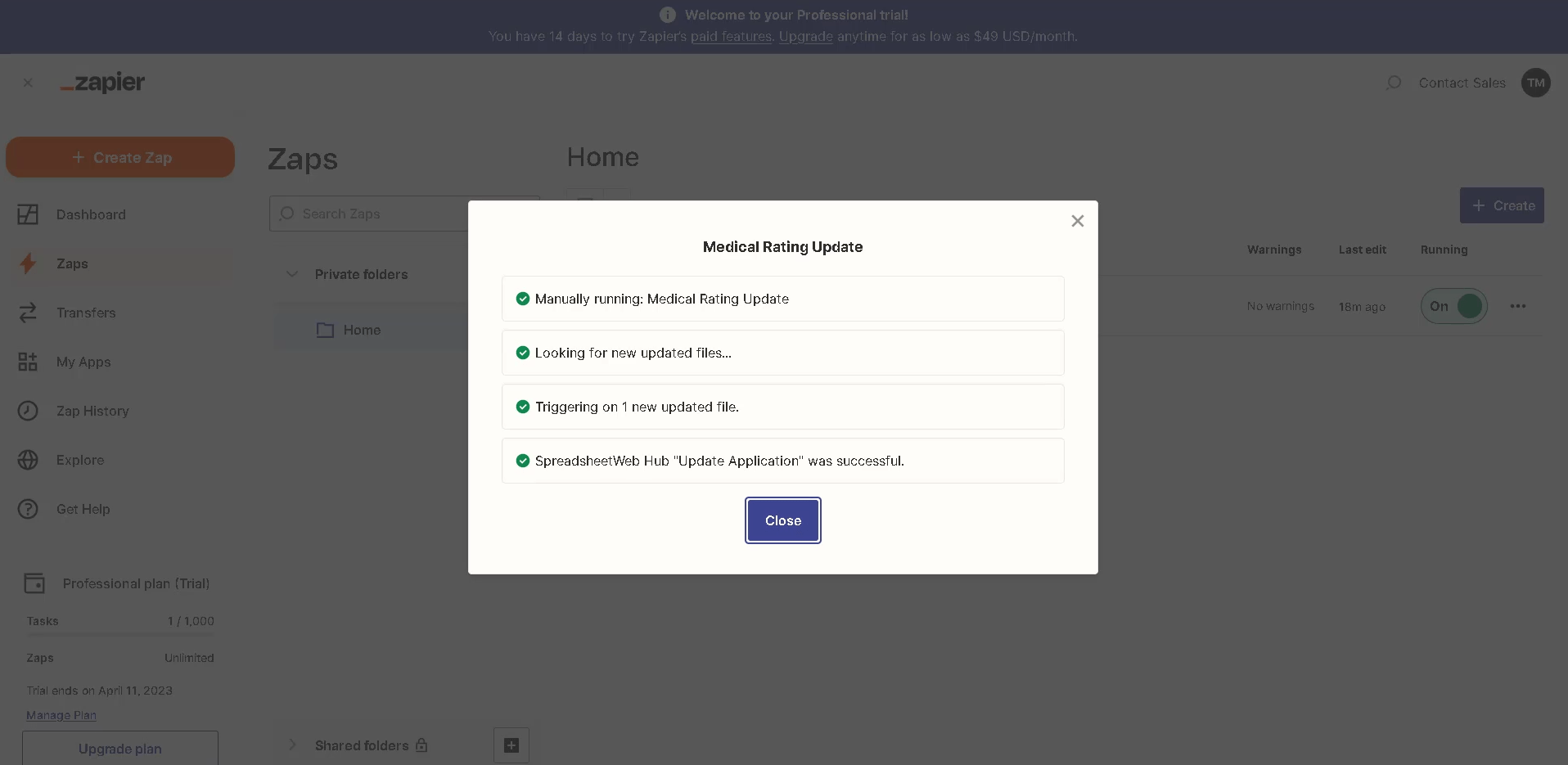This screenshot has height=765, width=1568.
Task: Open the TM account avatar menu
Action: pyautogui.click(x=1535, y=83)
